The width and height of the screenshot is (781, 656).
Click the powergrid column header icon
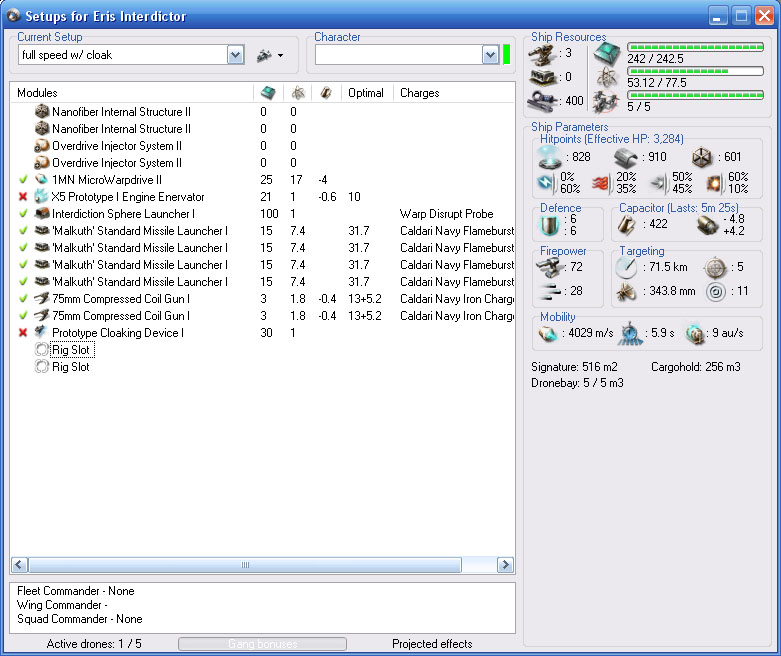point(298,93)
